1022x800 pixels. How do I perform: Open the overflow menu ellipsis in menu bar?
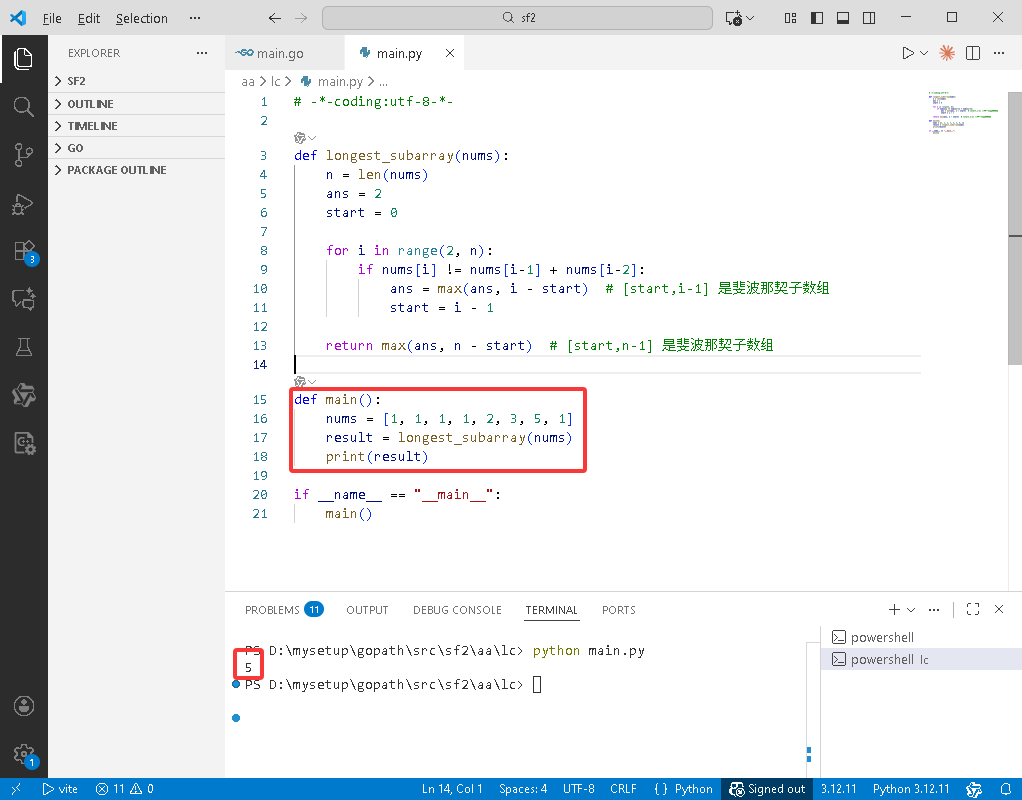195,18
